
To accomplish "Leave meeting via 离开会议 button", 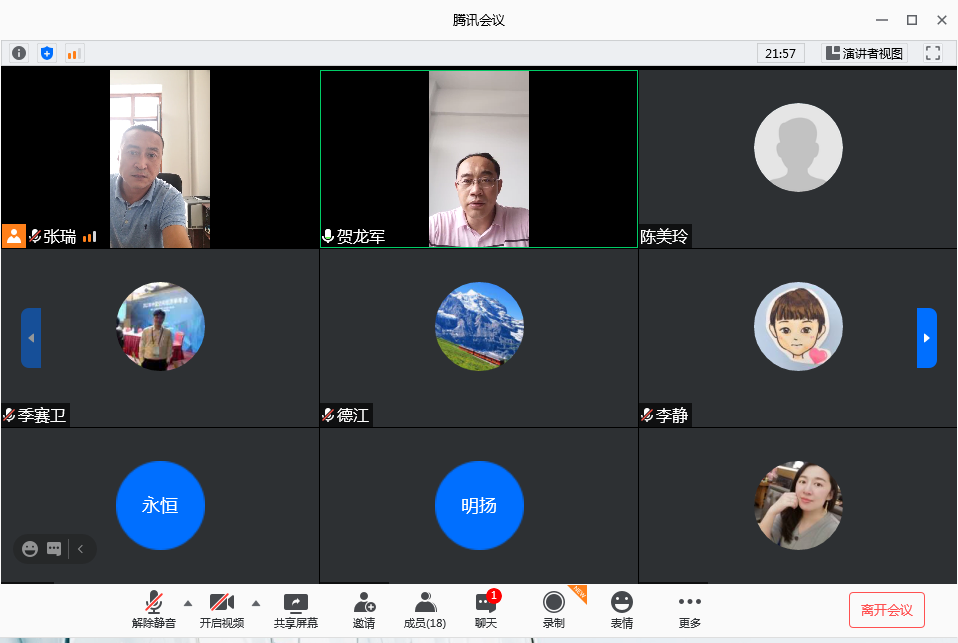I will click(886, 609).
